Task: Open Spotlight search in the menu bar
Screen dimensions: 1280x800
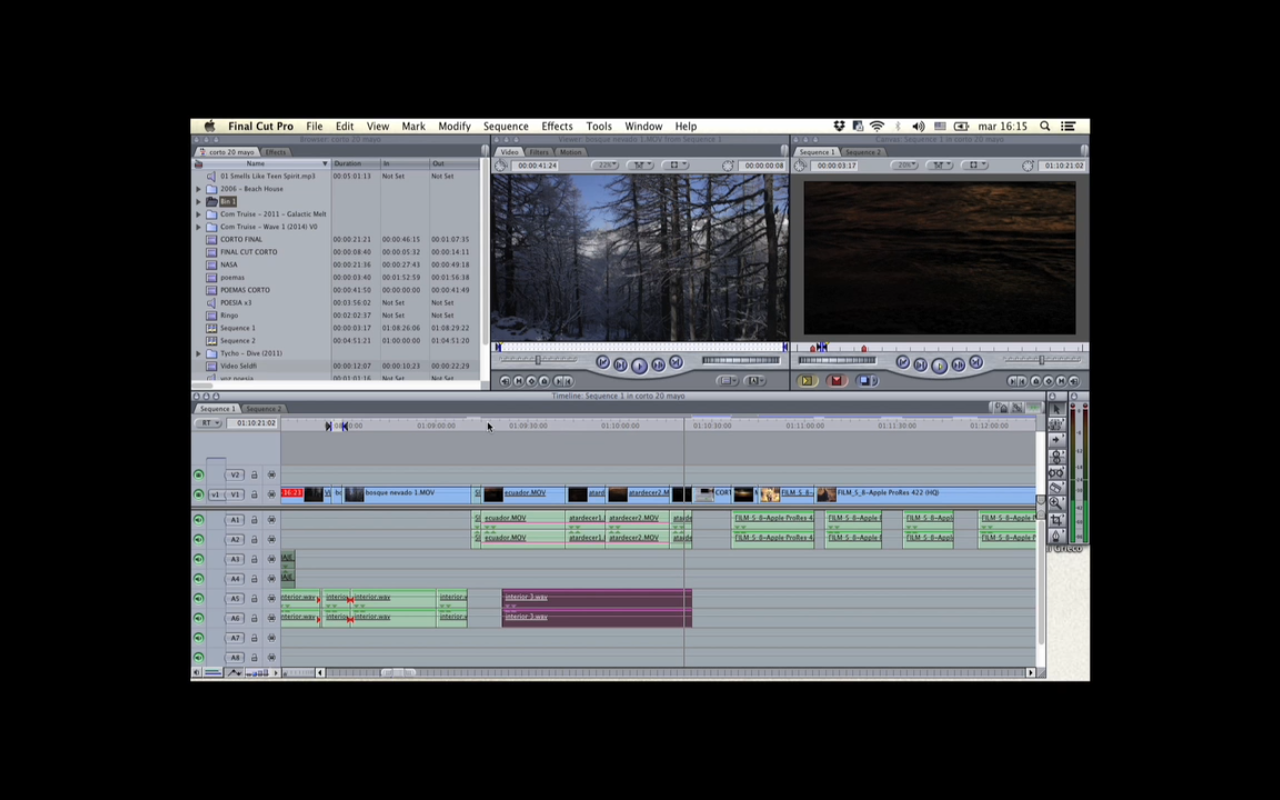Action: [1044, 126]
